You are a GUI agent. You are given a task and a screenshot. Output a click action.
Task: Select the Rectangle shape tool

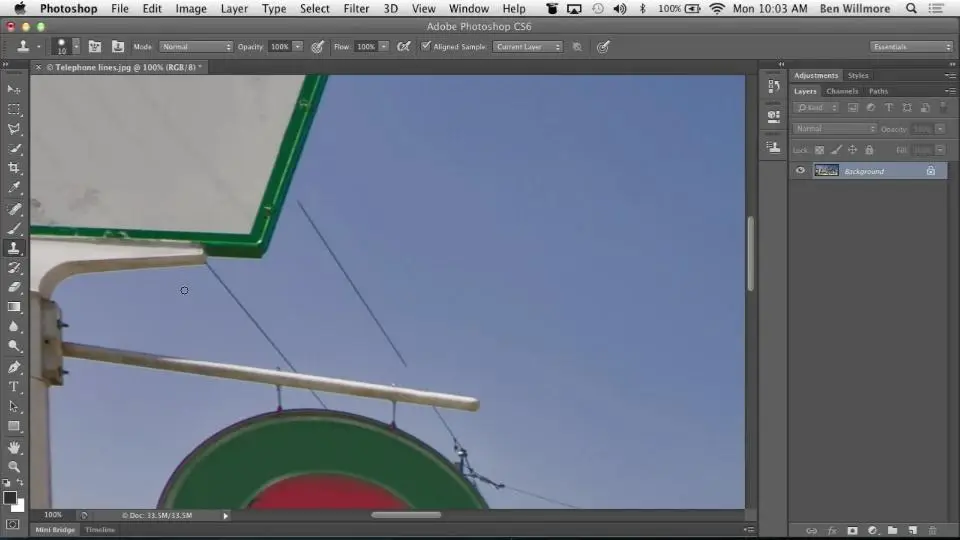point(13,426)
